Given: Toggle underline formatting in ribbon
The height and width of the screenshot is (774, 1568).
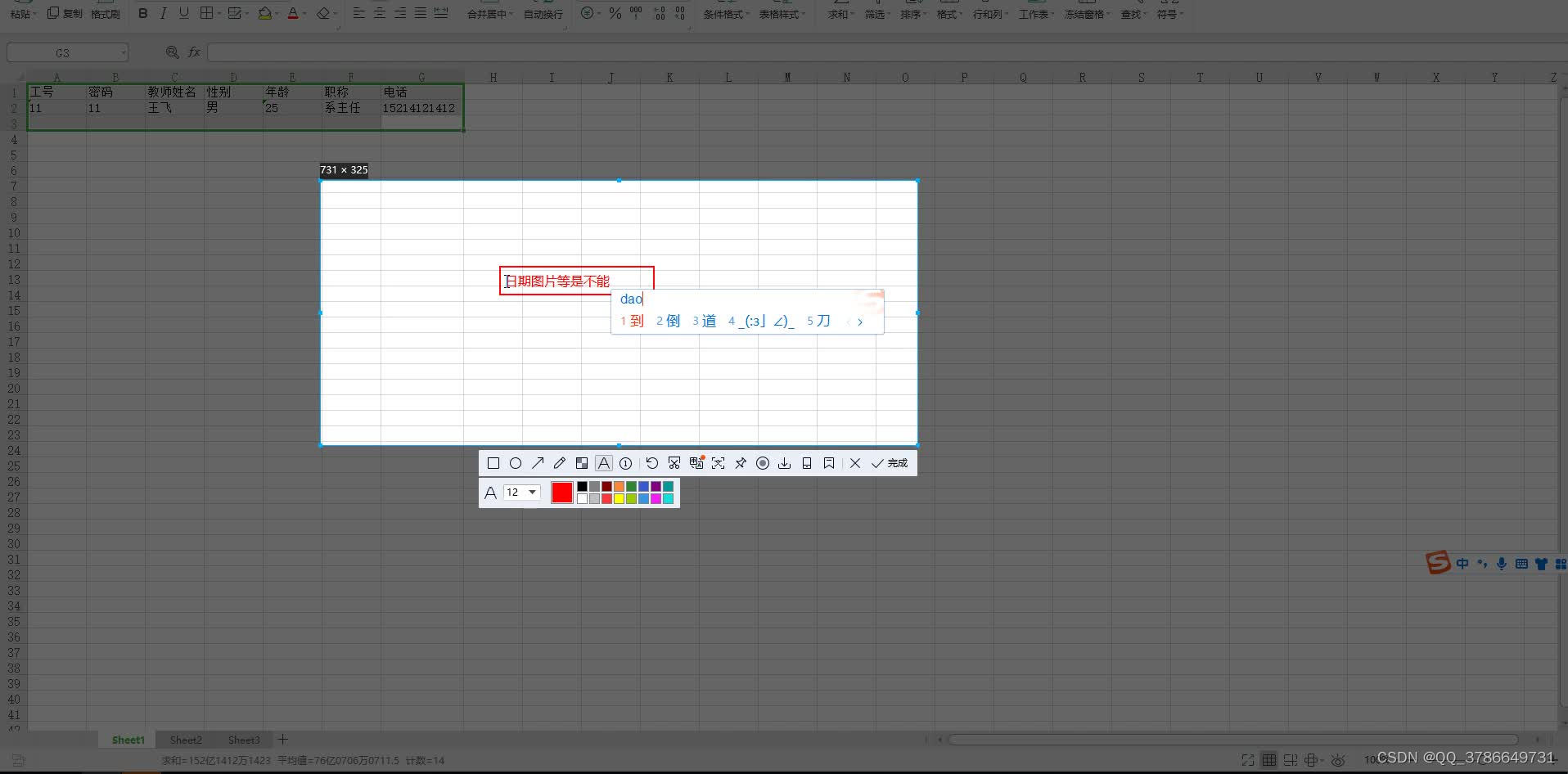Looking at the screenshot, I should (183, 13).
